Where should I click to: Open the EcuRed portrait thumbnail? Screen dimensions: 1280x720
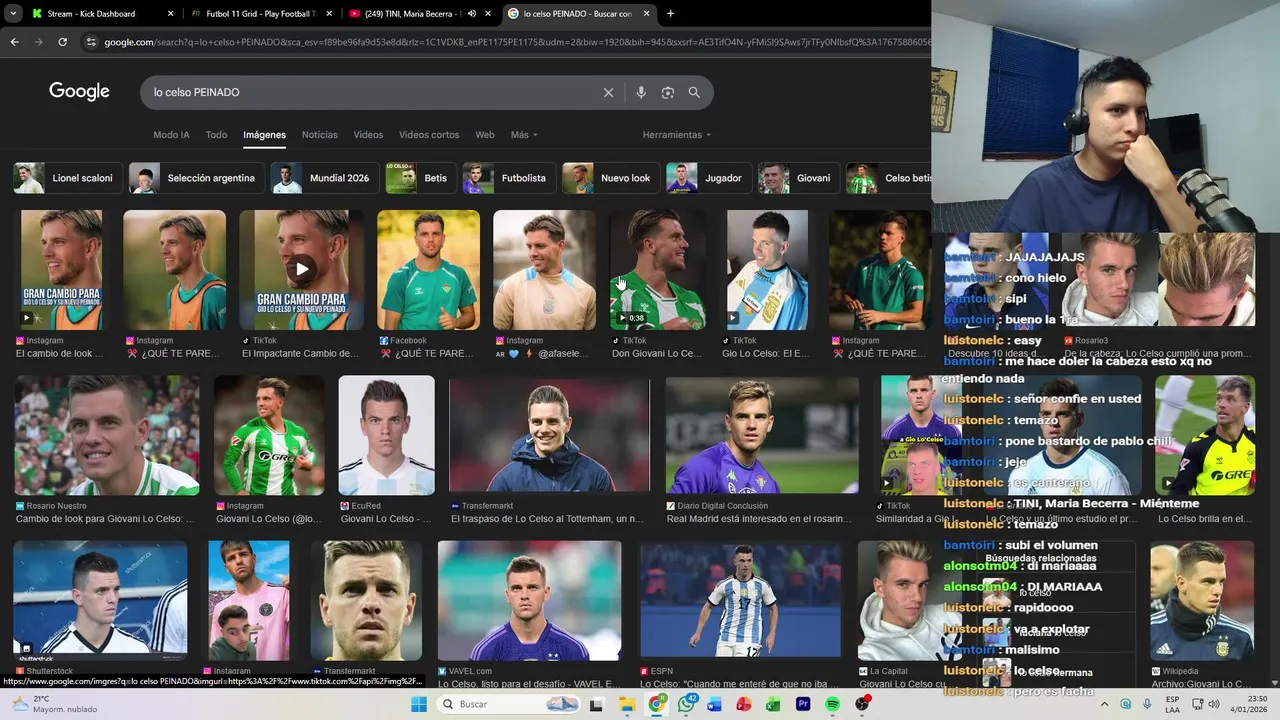click(386, 435)
